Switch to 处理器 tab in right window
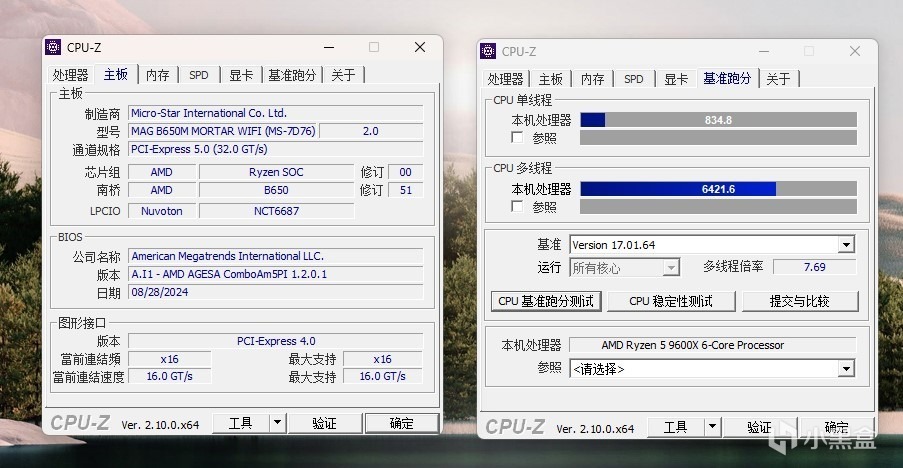Image resolution: width=903 pixels, height=468 pixels. (x=505, y=79)
